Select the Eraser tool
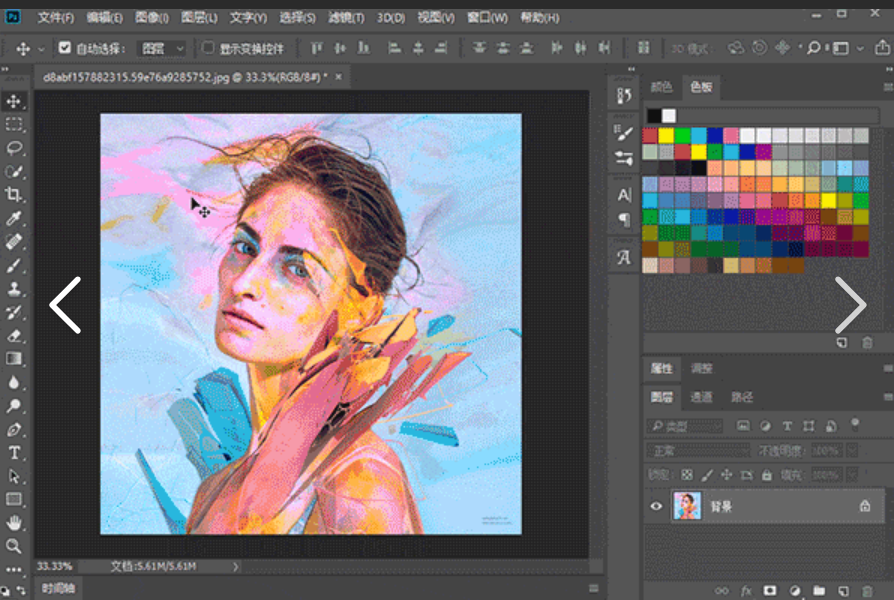 pyautogui.click(x=14, y=335)
